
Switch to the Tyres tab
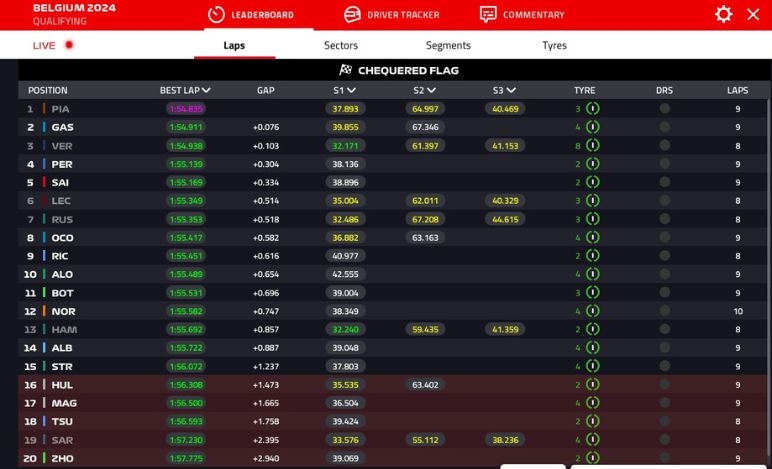554,45
